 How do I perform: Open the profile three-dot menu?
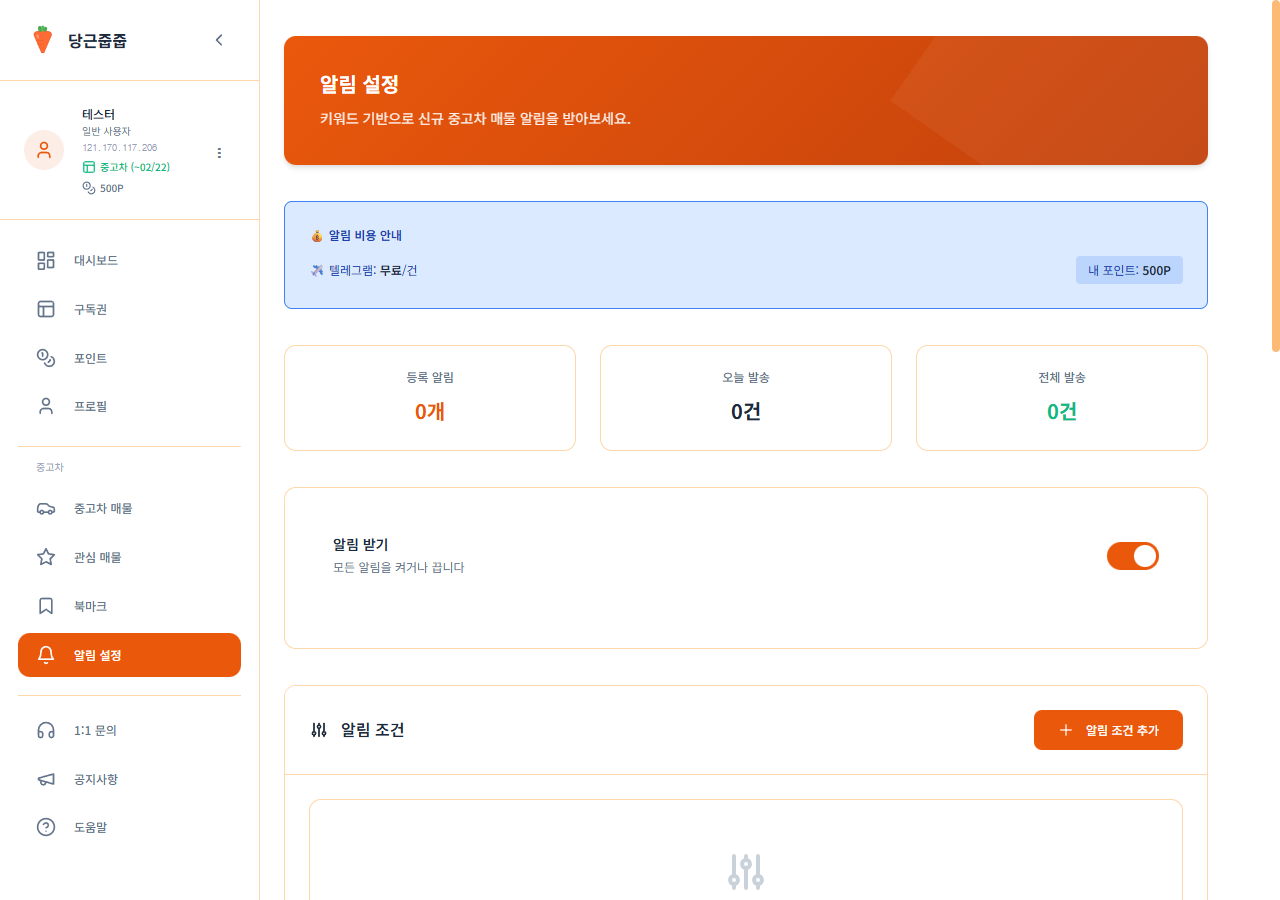click(x=219, y=153)
